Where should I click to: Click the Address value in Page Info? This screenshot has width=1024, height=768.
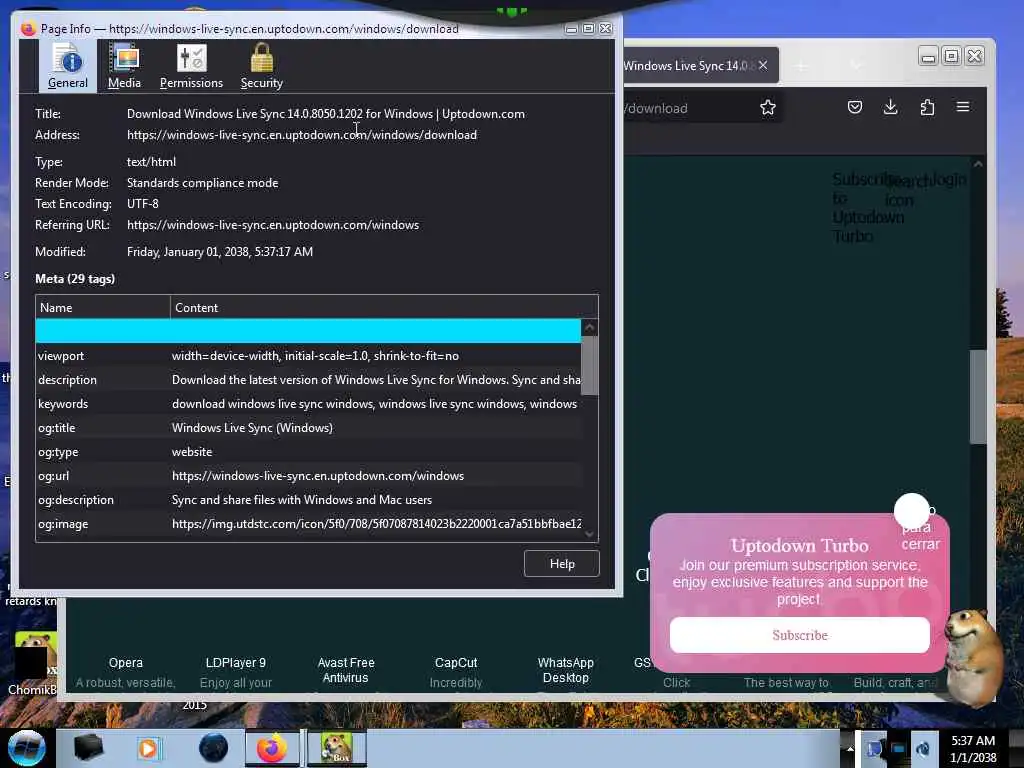pos(302,135)
